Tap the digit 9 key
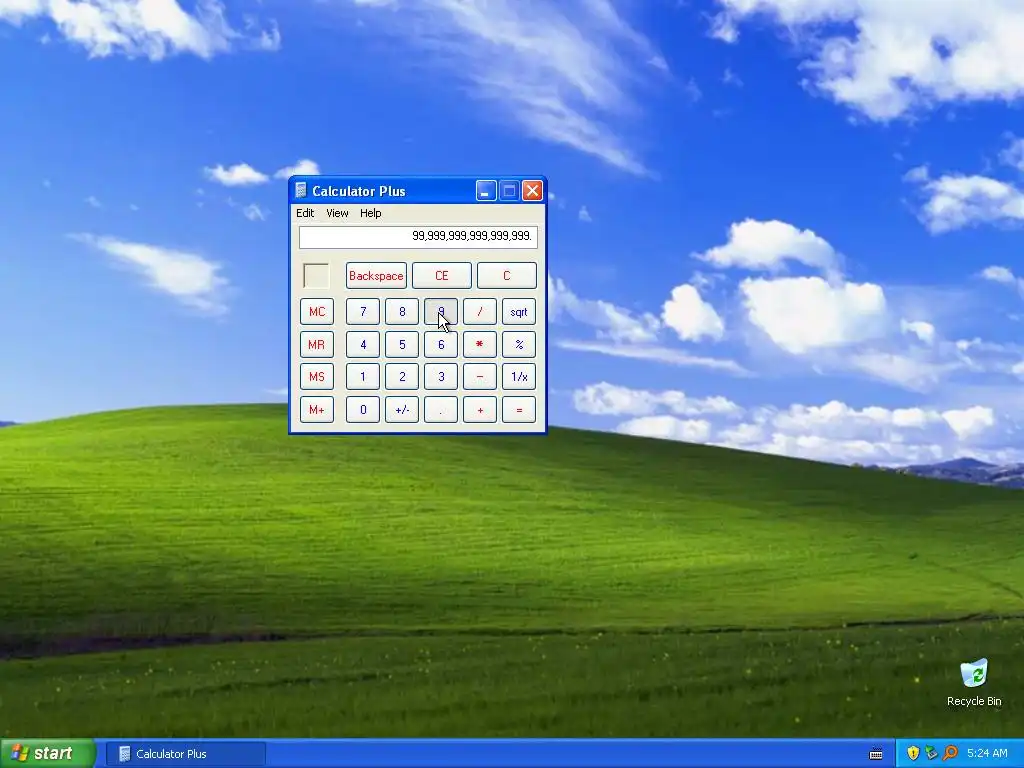Image resolution: width=1024 pixels, height=768 pixels. tap(441, 312)
